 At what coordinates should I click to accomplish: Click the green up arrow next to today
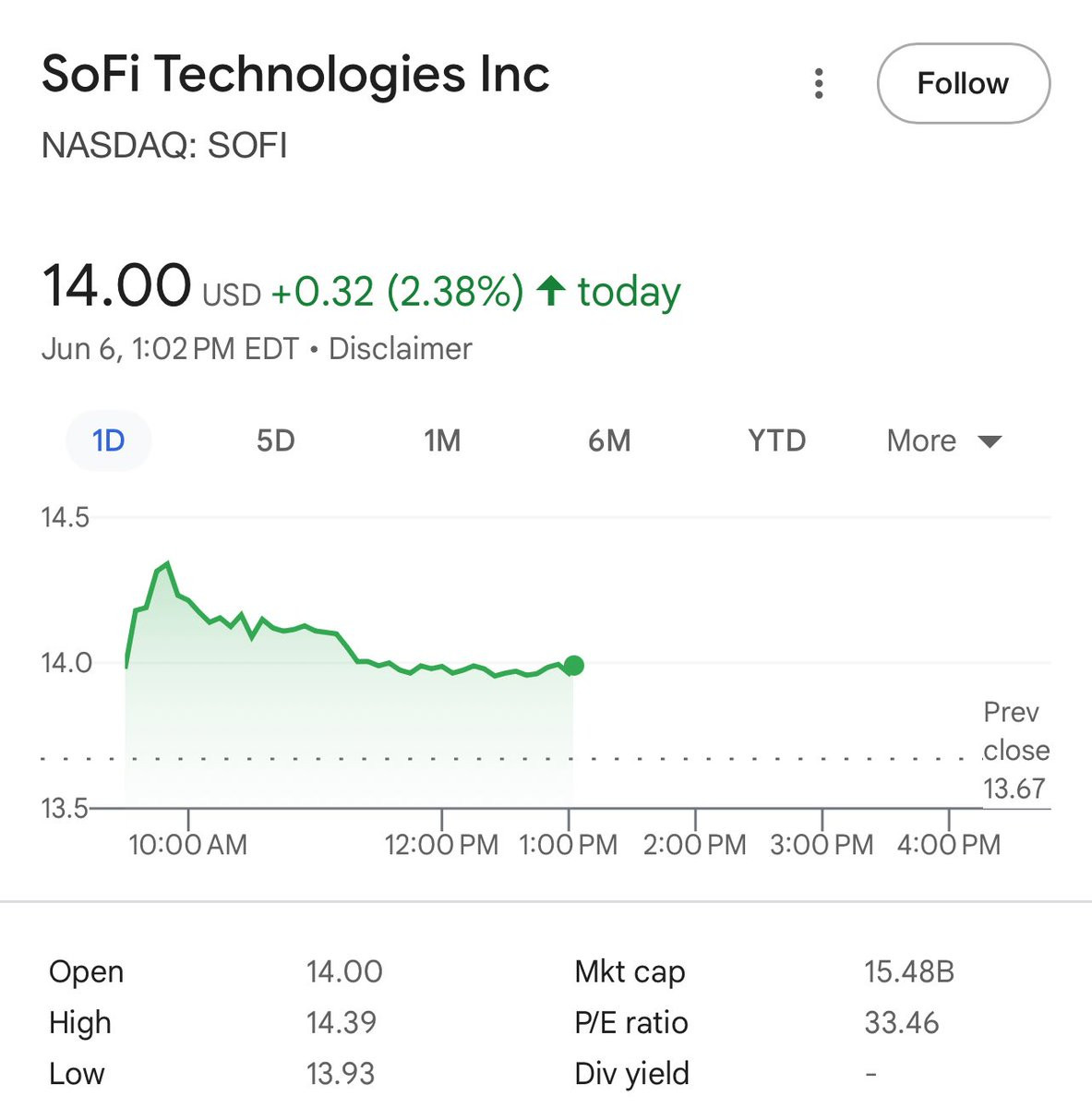551,291
